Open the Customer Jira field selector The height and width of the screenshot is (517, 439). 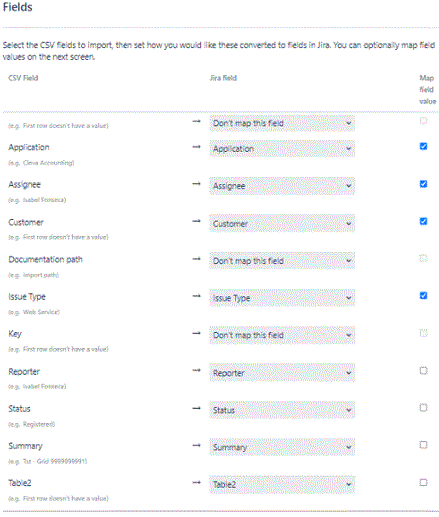282,224
